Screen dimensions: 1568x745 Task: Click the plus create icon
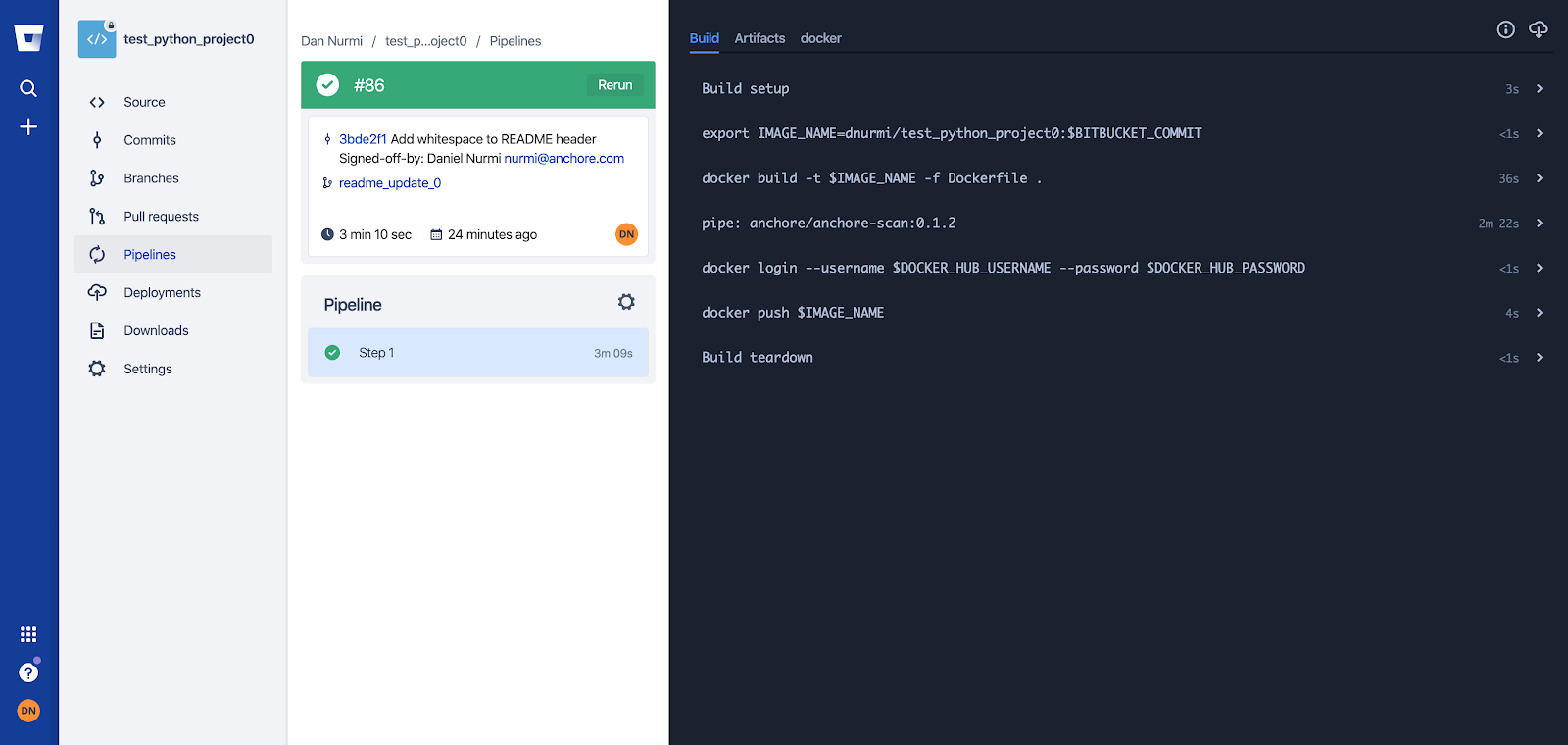[x=28, y=126]
